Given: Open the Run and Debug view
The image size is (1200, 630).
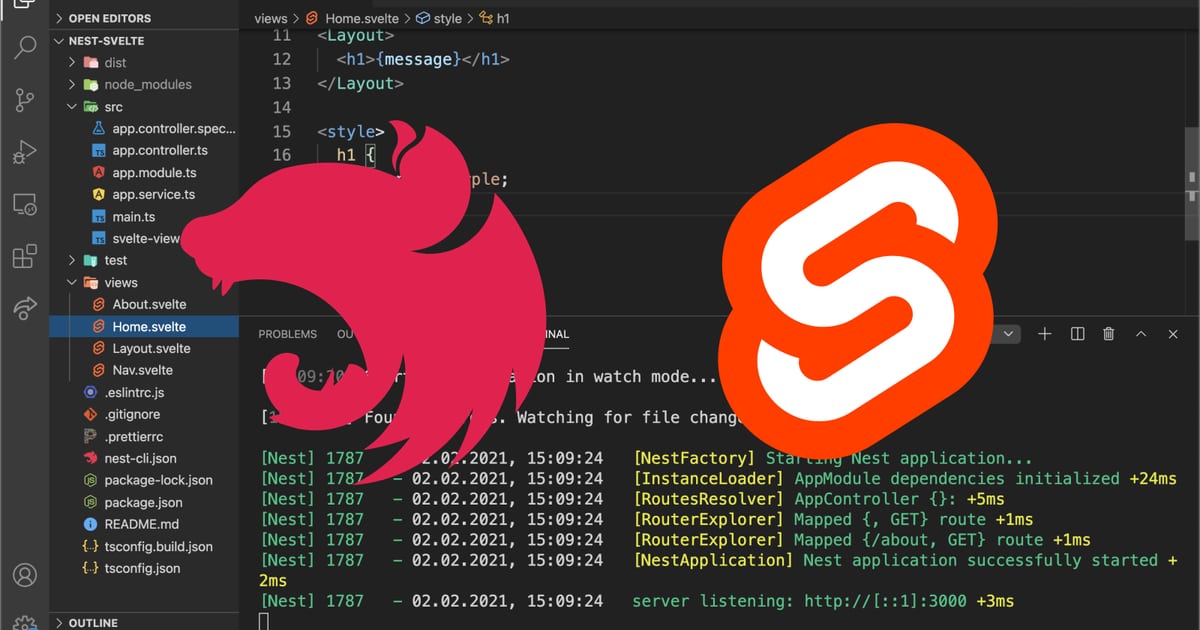Looking at the screenshot, I should pos(25,151).
